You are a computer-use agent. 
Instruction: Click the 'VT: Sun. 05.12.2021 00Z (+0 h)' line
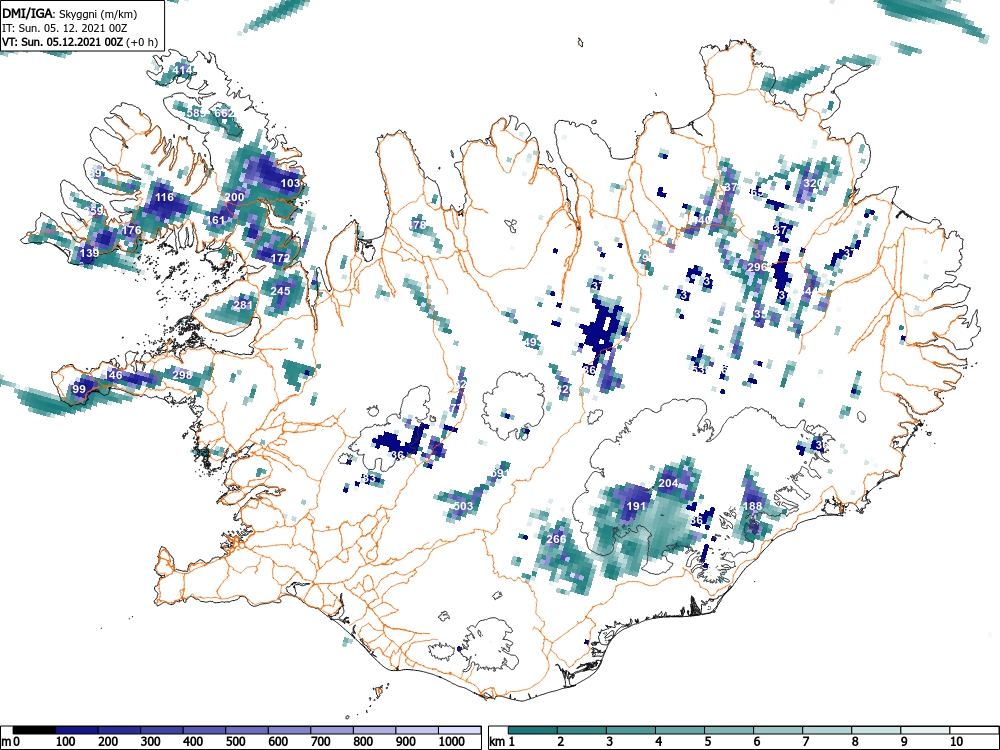click(80, 42)
